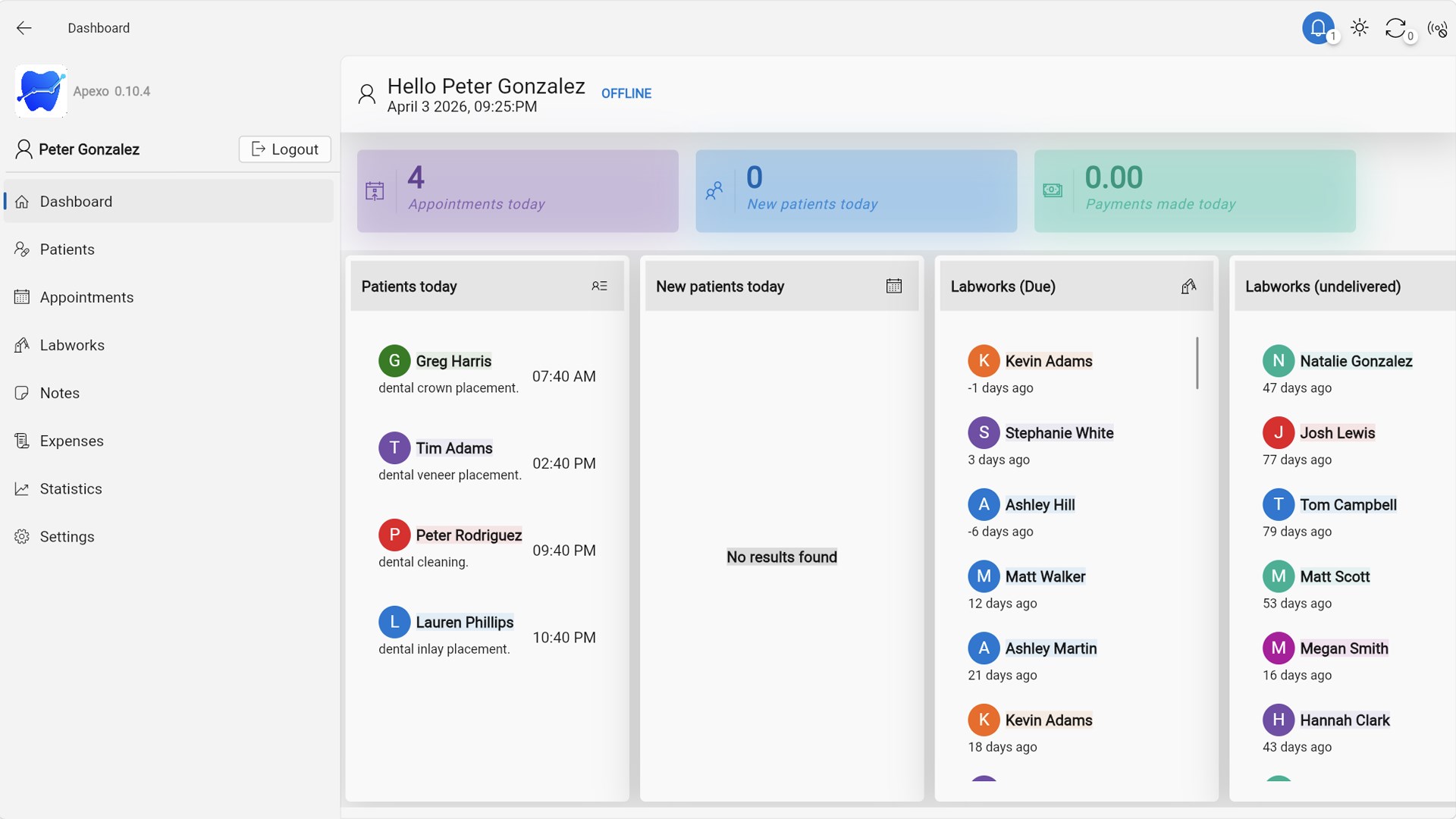Viewport: 1456px width, 819px height.
Task: Click the Labworks (Due) panel icon
Action: tap(1188, 286)
